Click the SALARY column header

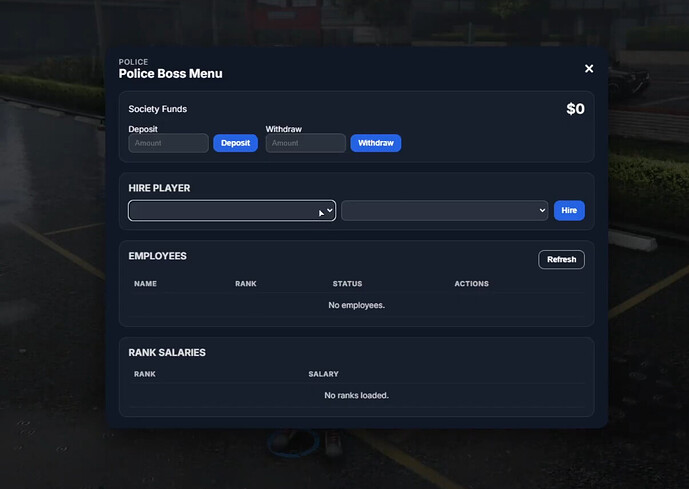point(323,374)
